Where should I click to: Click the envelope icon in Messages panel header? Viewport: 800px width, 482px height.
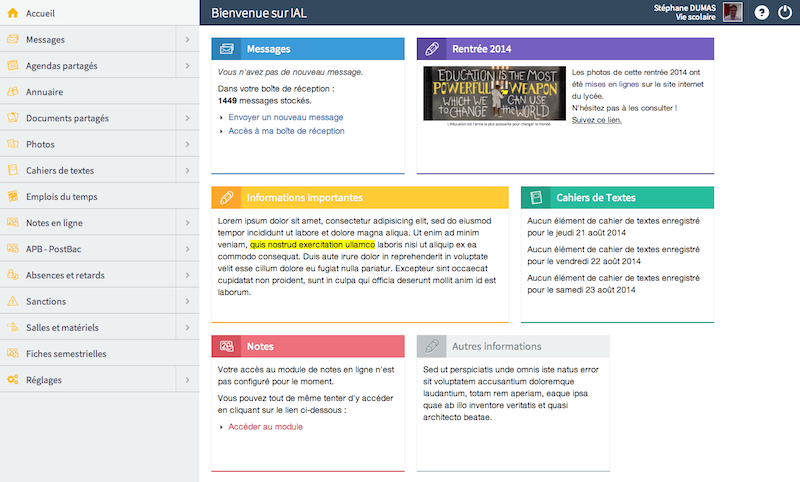click(227, 48)
